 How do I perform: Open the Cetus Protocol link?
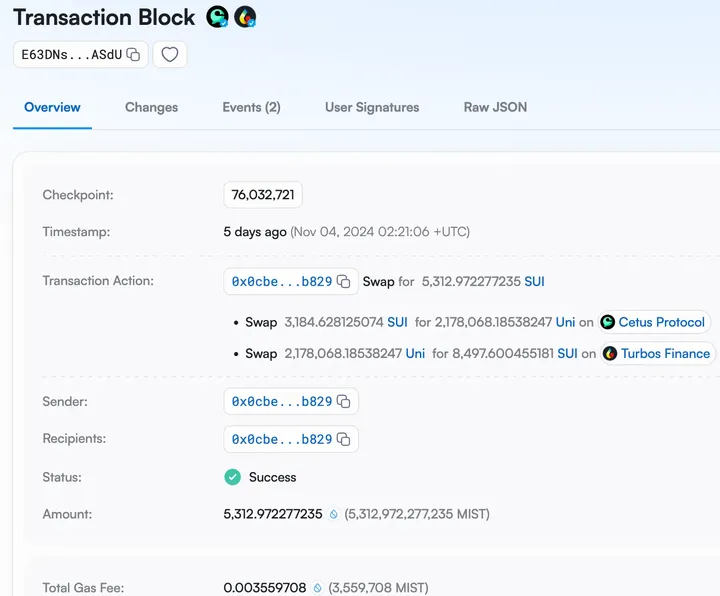pos(661,322)
